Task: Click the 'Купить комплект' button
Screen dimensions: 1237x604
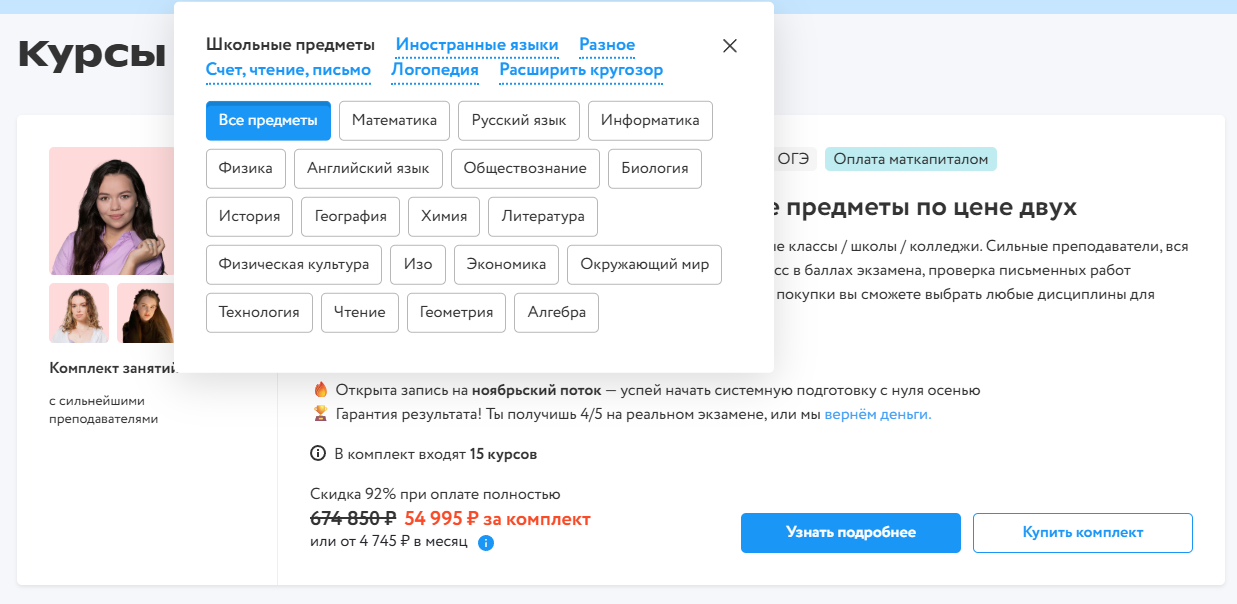Action: click(1082, 533)
